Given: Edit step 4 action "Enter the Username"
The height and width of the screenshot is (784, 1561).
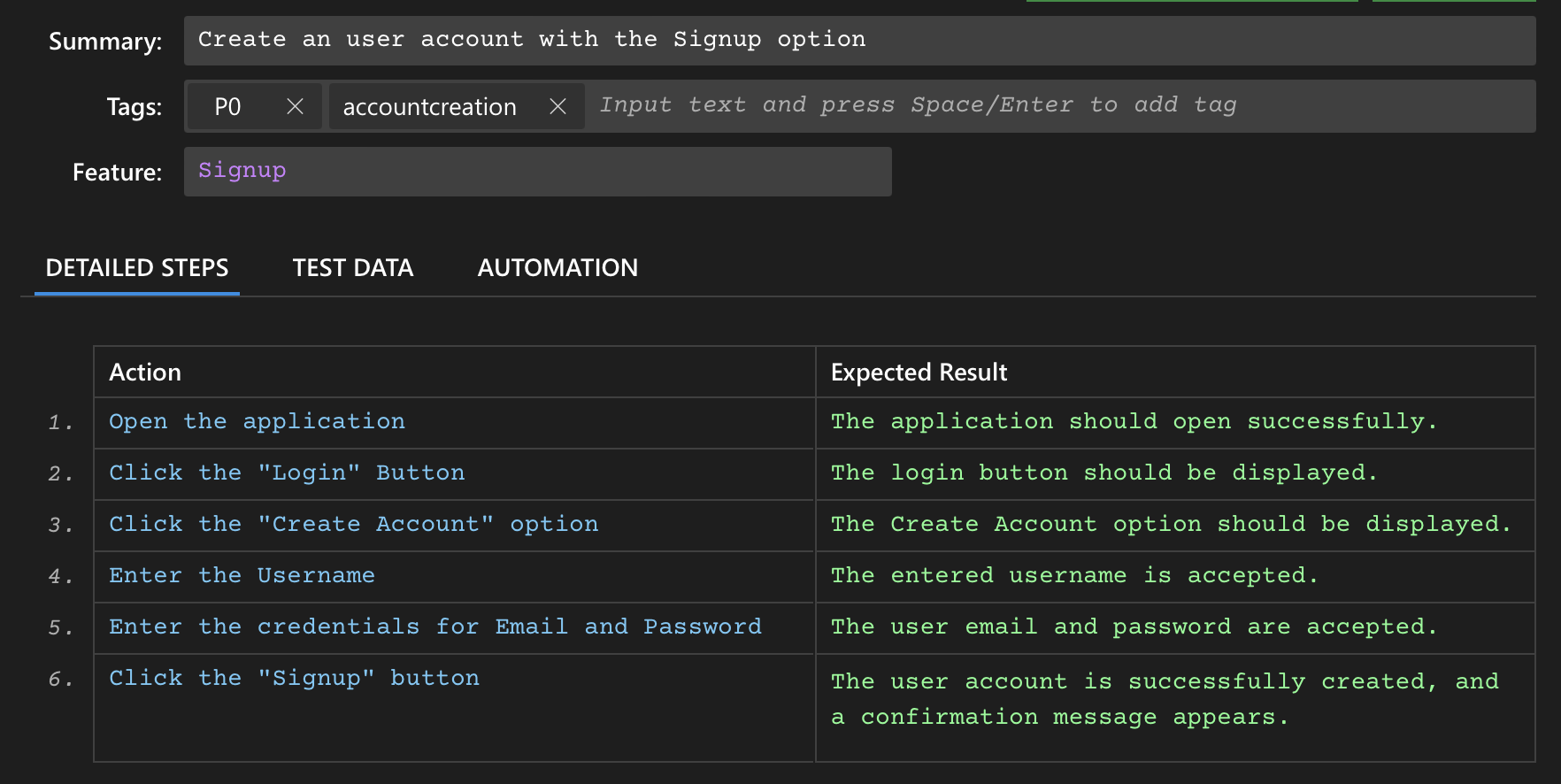Looking at the screenshot, I should pyautogui.click(x=242, y=576).
